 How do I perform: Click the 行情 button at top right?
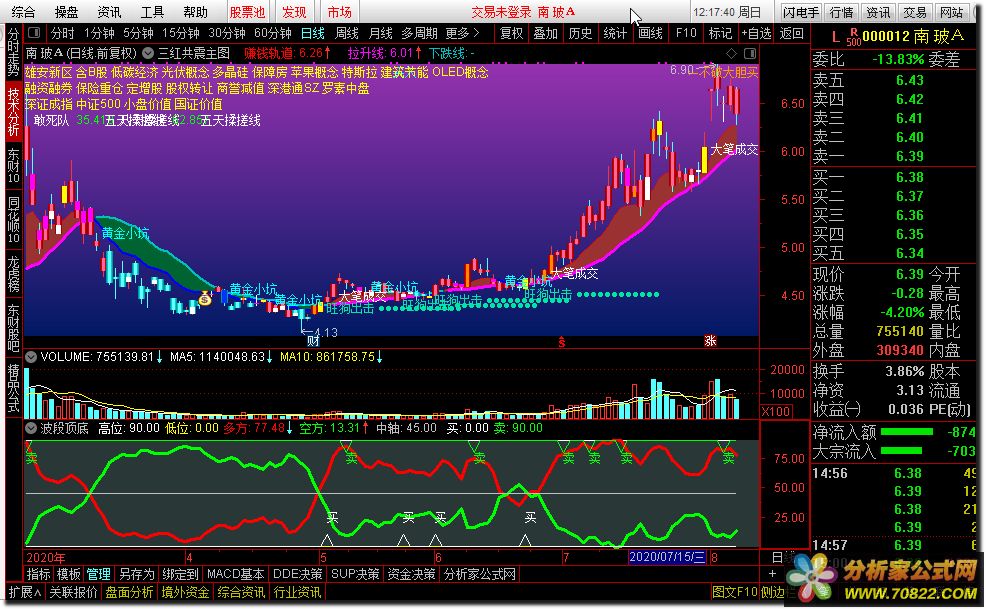click(841, 12)
